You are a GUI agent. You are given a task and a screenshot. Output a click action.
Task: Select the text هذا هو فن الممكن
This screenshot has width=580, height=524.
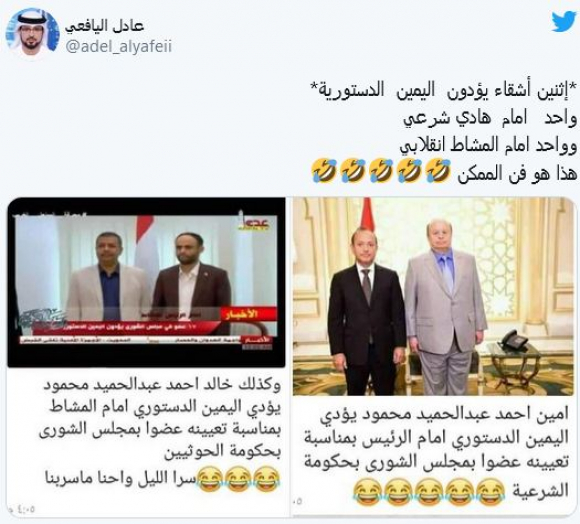coord(517,173)
